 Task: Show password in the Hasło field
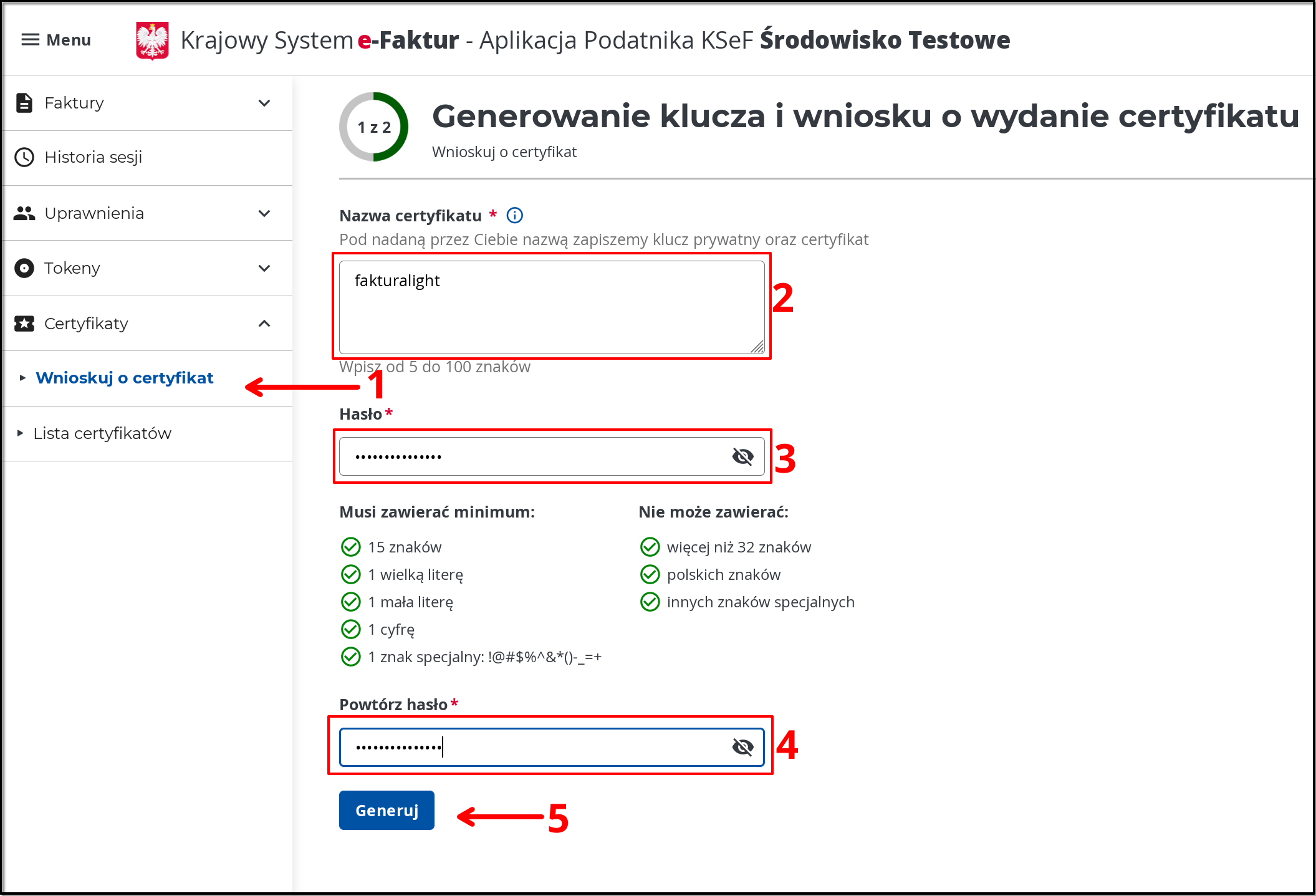click(742, 457)
